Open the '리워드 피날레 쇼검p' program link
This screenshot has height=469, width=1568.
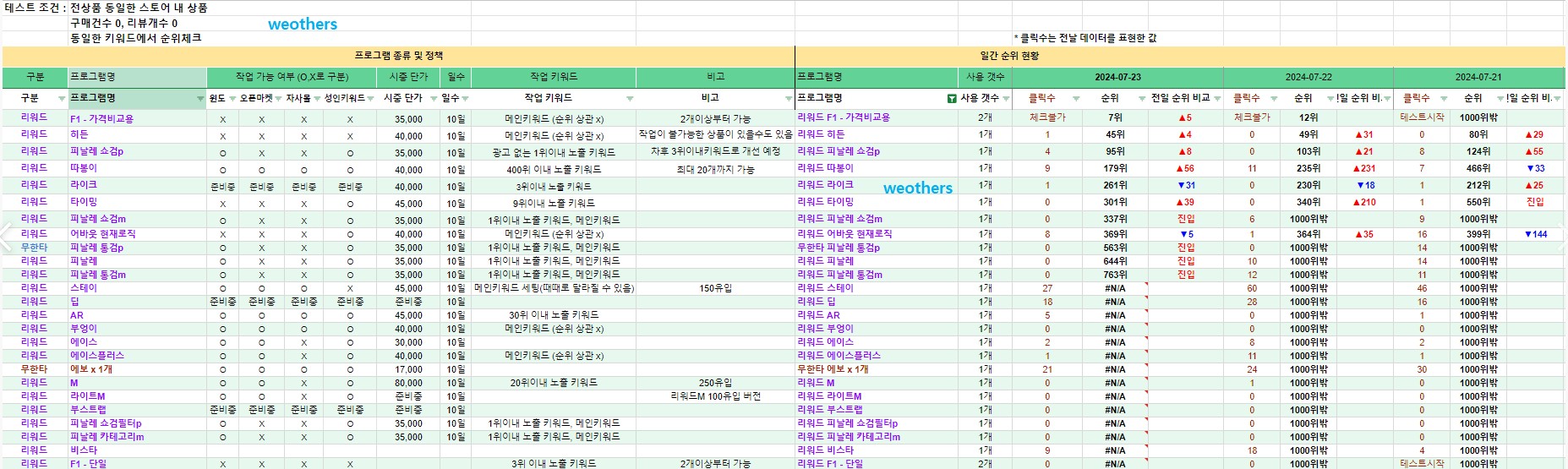point(839,151)
